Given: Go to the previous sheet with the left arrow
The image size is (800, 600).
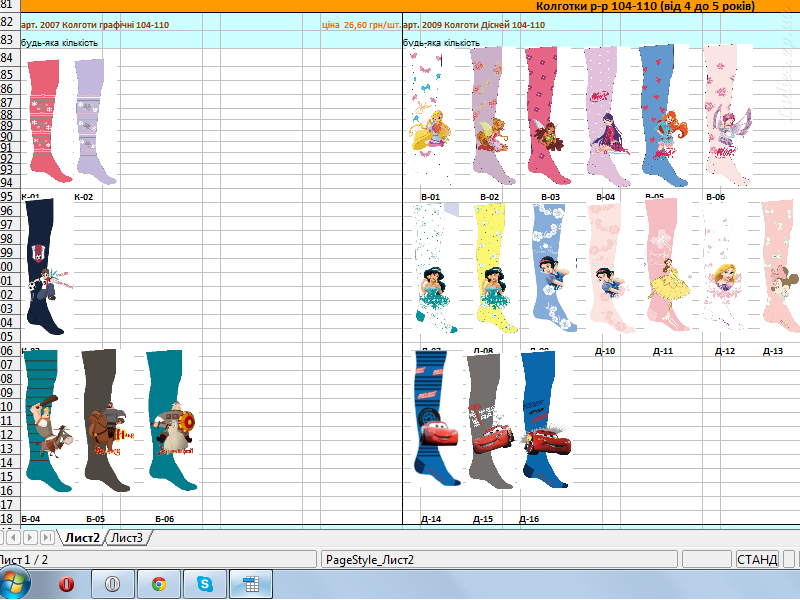Looking at the screenshot, I should tap(14, 537).
